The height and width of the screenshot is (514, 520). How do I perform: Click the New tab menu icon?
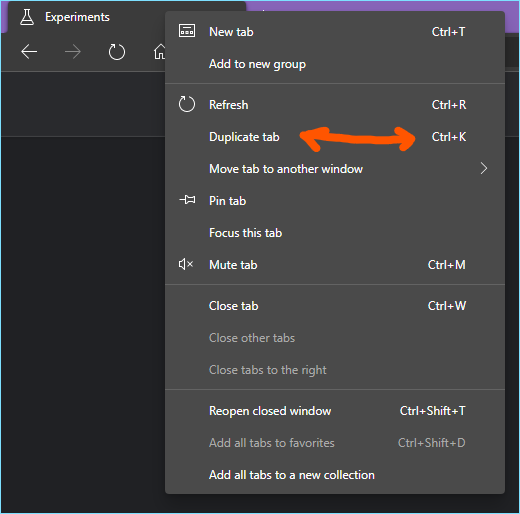pos(187,31)
